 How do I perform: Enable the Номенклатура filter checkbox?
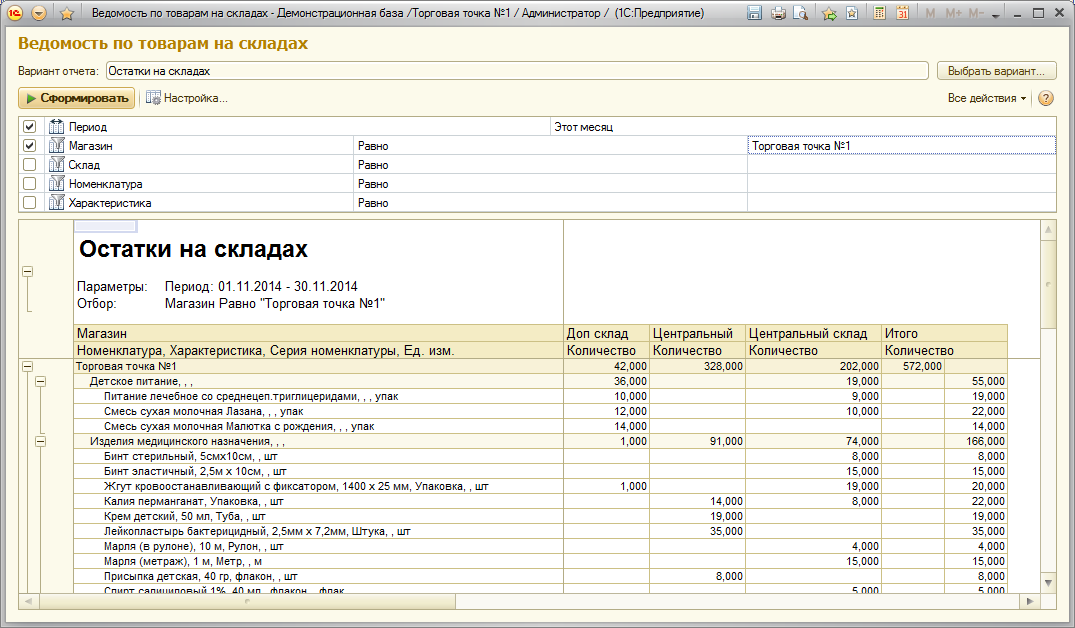[30, 184]
